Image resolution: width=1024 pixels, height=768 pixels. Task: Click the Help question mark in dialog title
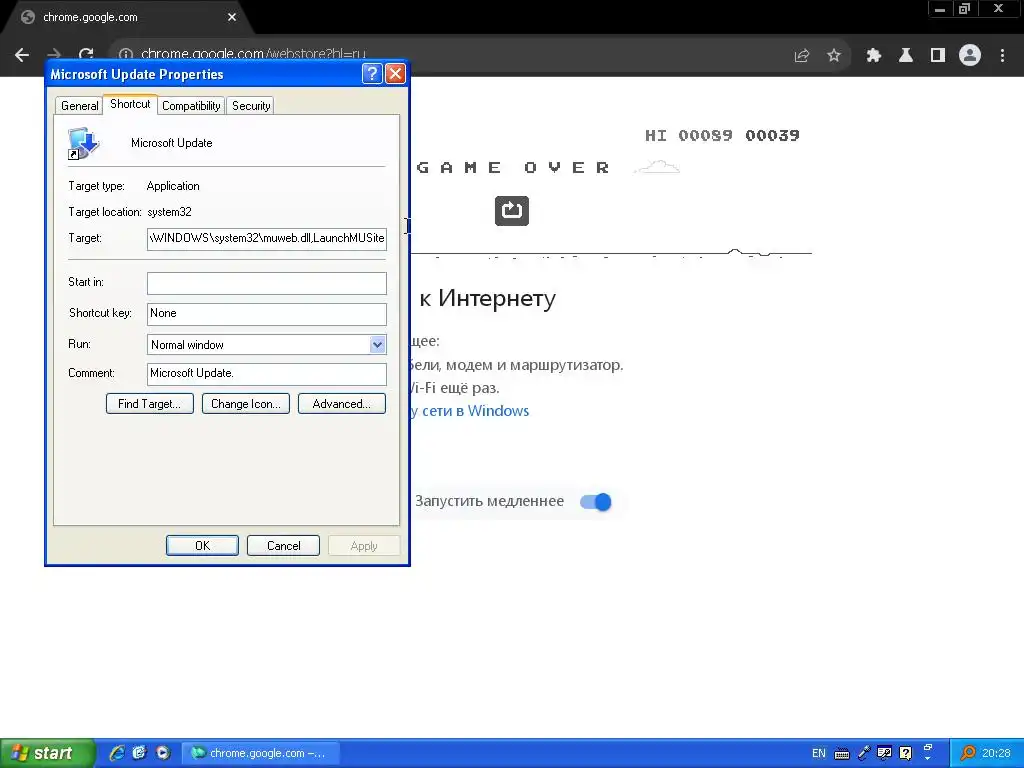[x=372, y=73]
